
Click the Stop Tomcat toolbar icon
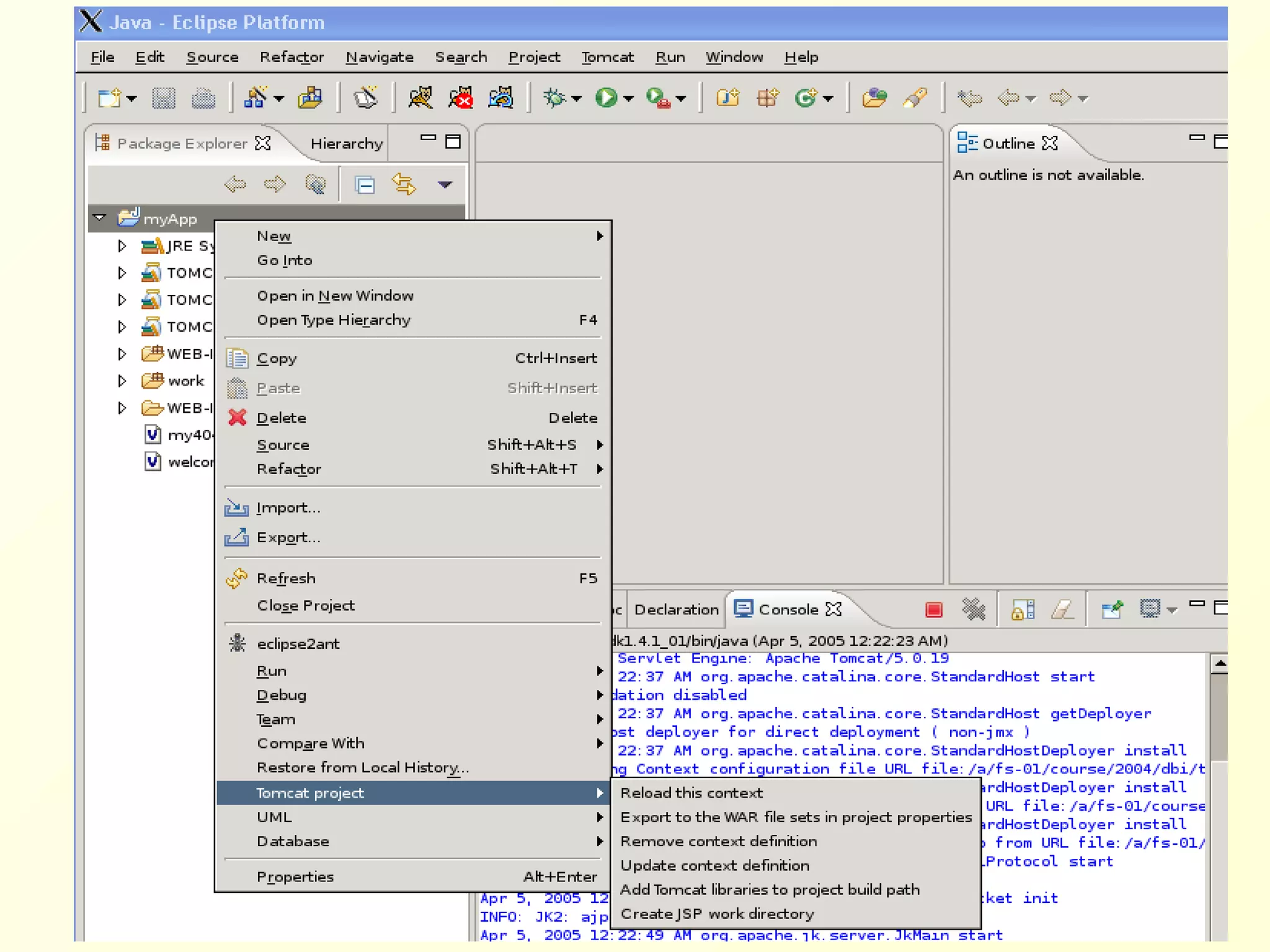coord(460,98)
